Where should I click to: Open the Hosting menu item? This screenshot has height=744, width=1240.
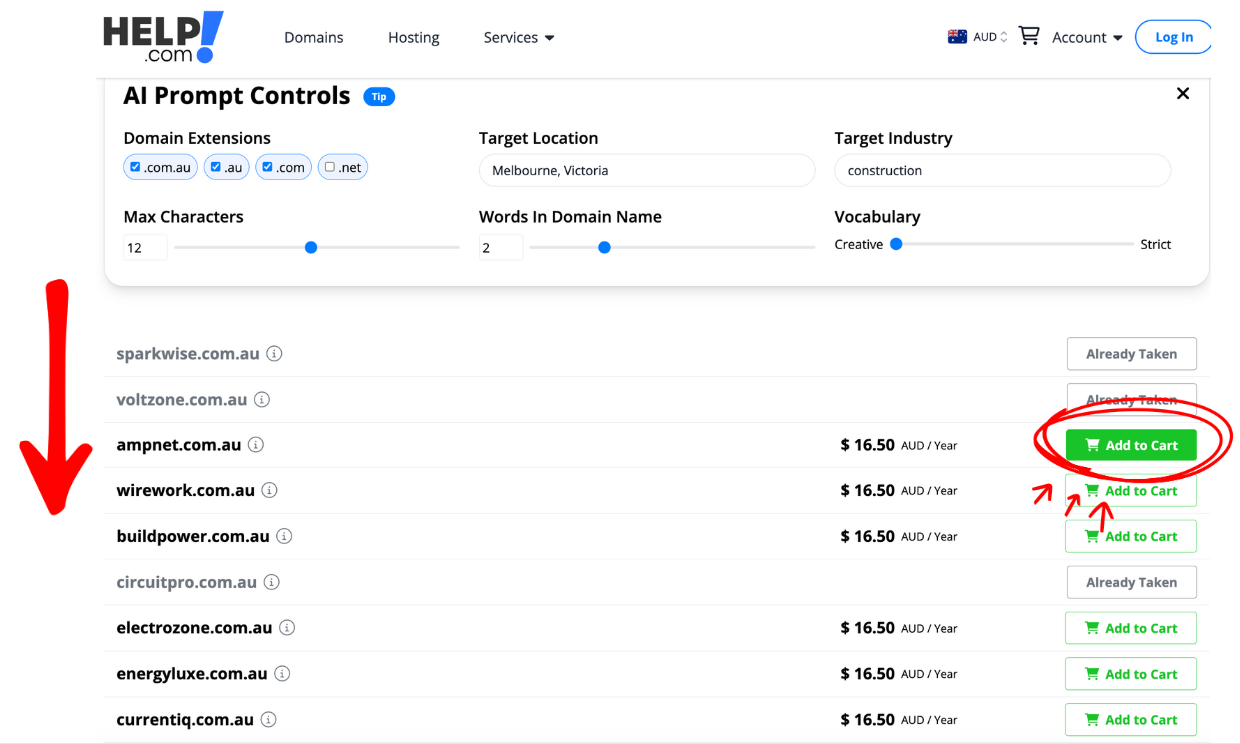(x=413, y=38)
